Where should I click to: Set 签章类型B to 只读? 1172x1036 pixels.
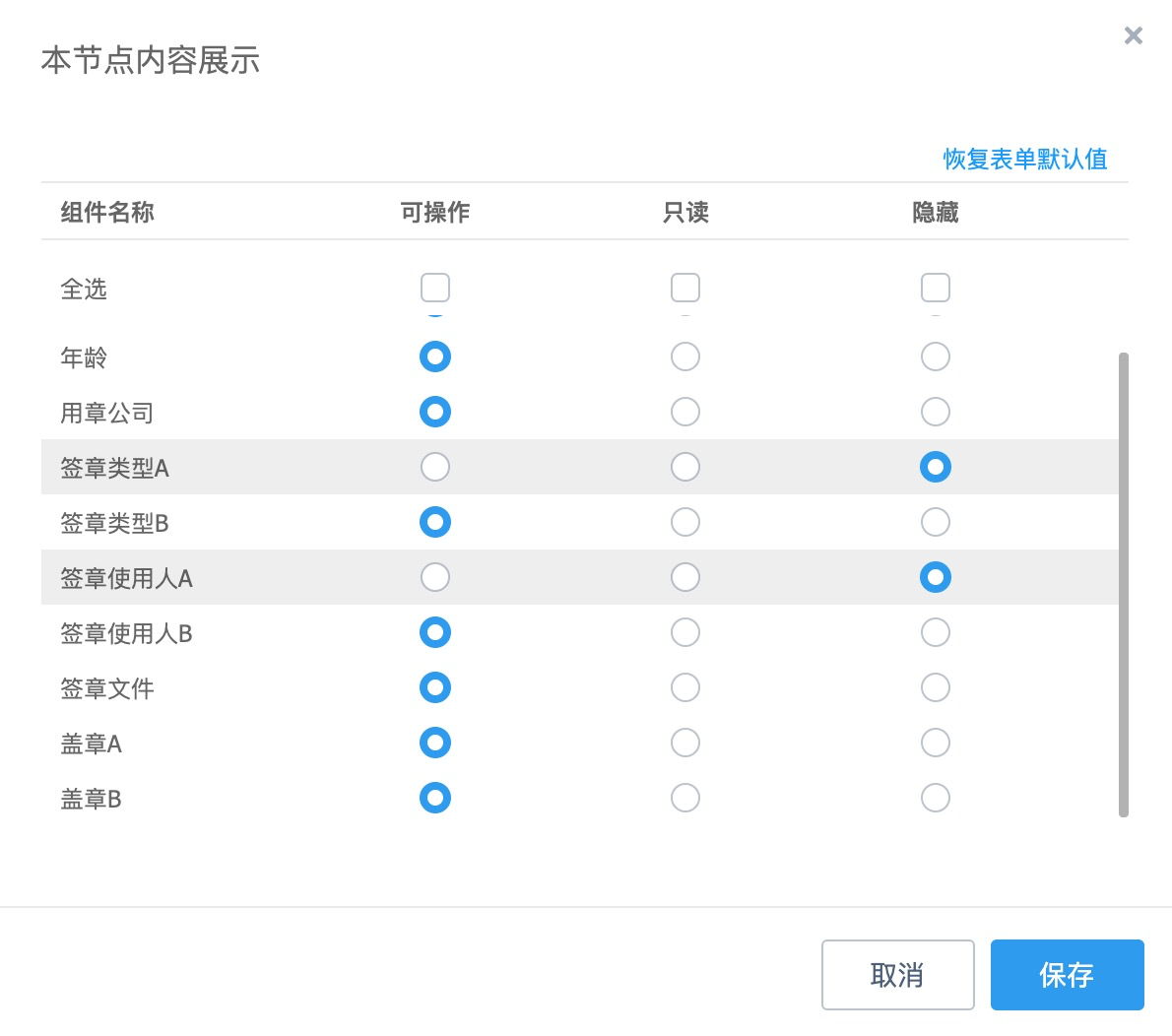point(685,522)
